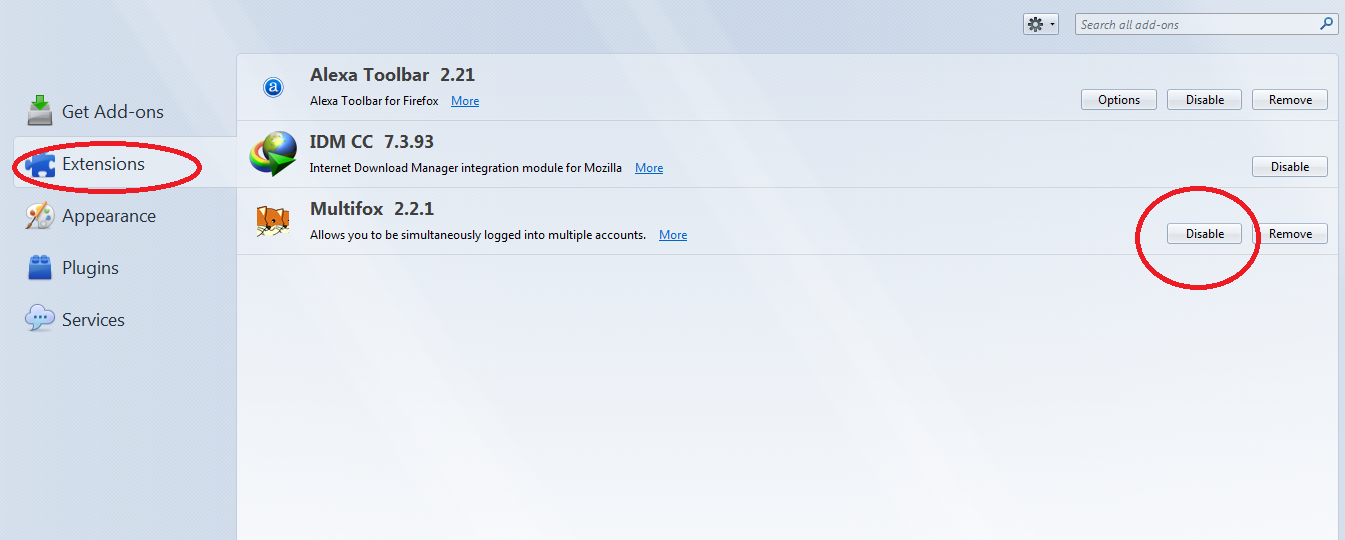The height and width of the screenshot is (540, 1345).
Task: Click the IDM CC globe icon
Action: pyautogui.click(x=274, y=155)
